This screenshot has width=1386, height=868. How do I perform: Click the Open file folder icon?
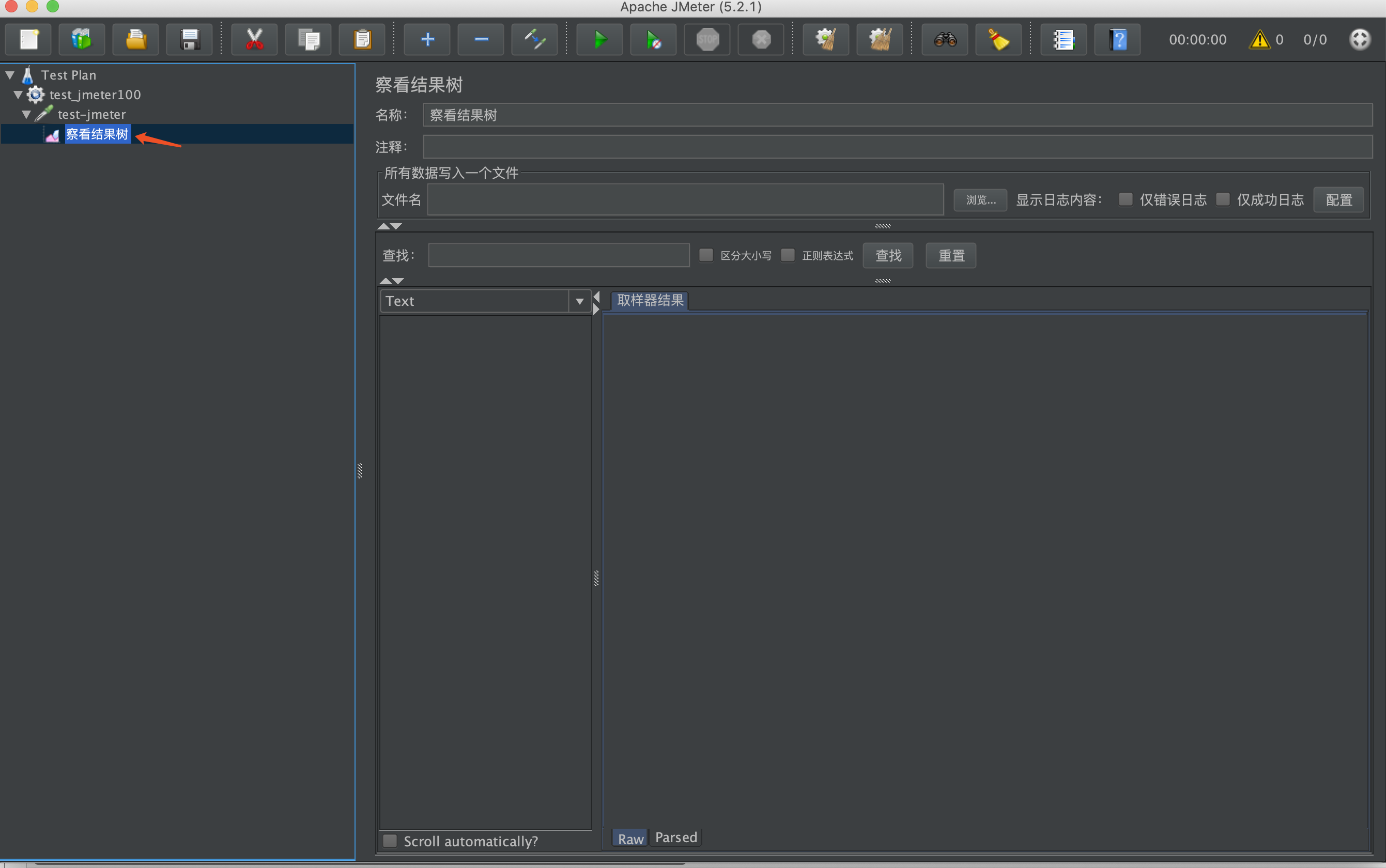click(x=135, y=40)
